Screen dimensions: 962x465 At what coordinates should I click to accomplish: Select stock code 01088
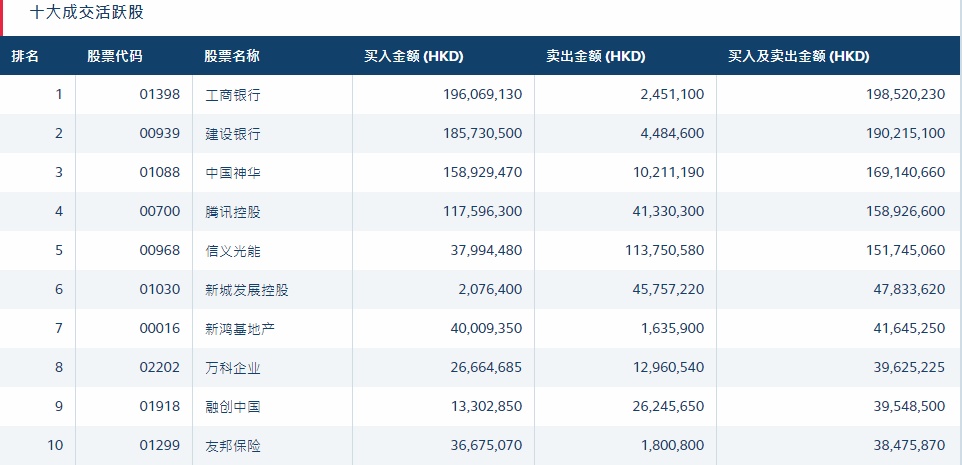click(x=160, y=172)
